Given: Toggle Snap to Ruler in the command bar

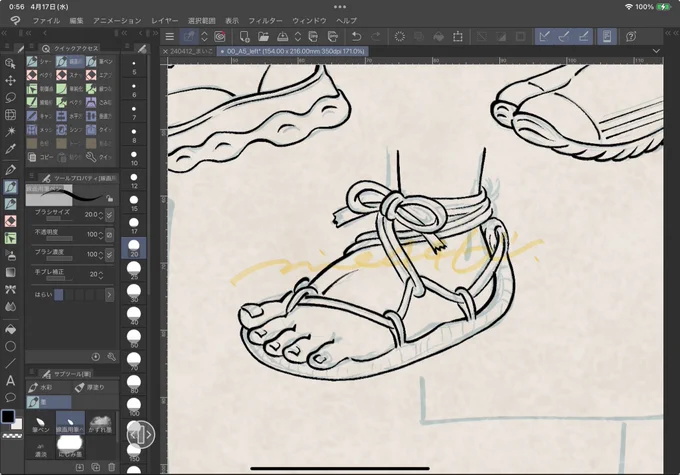Looking at the screenshot, I should [x=544, y=37].
